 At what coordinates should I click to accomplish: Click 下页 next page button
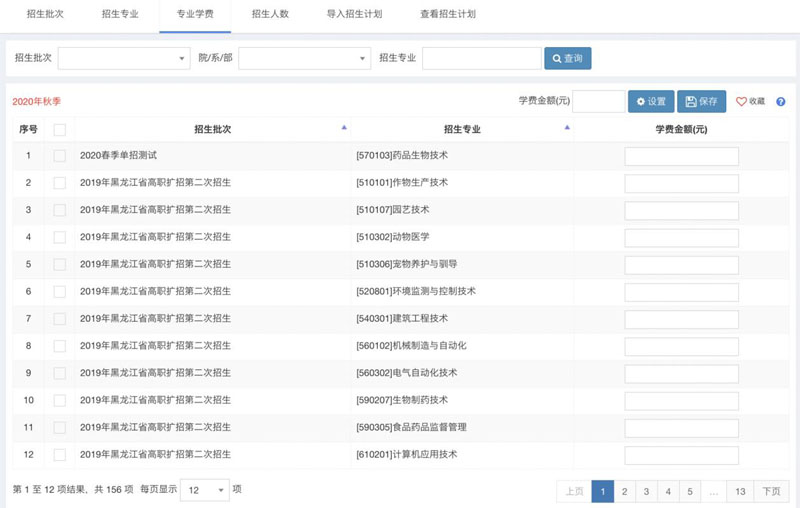(770, 491)
